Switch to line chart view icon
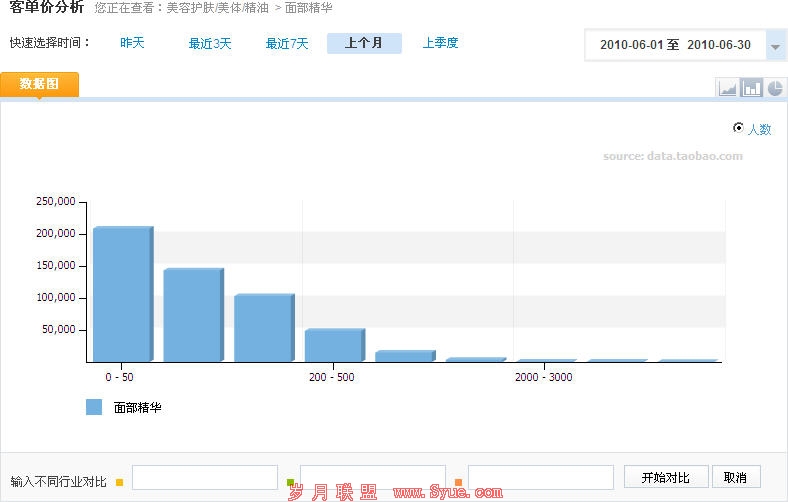Screen dimensions: 788x502 tap(727, 88)
